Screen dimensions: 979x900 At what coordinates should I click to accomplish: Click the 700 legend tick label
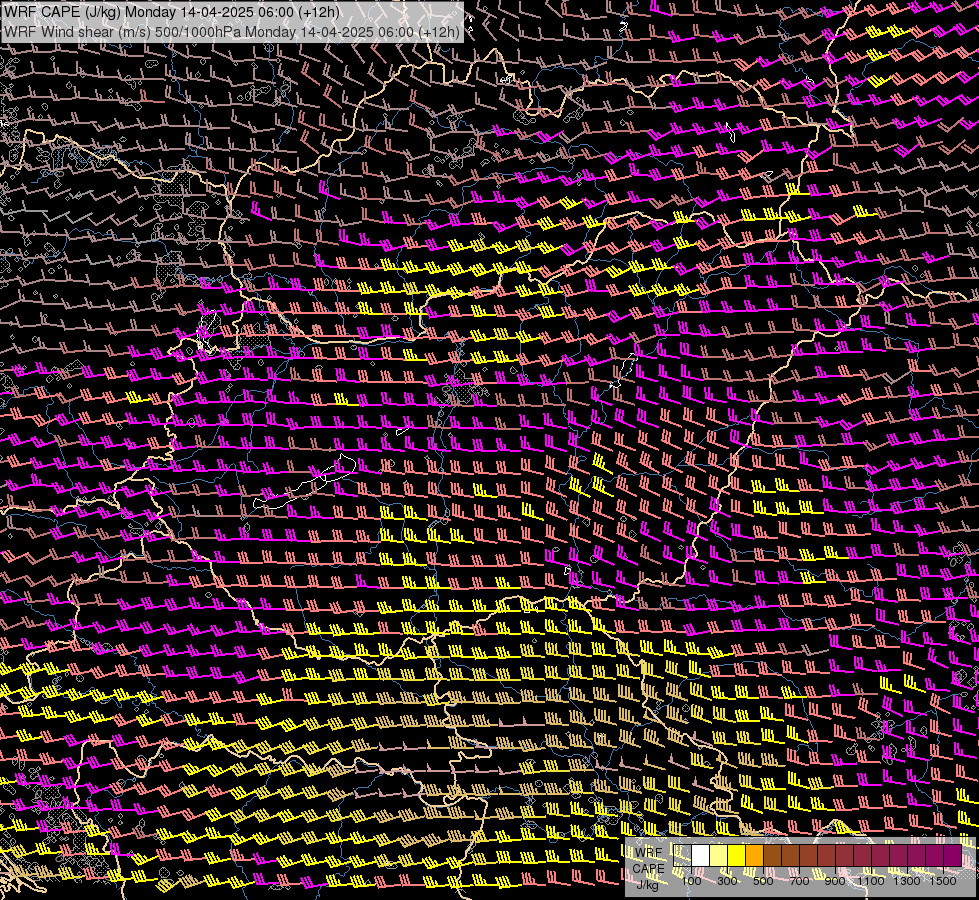[799, 881]
